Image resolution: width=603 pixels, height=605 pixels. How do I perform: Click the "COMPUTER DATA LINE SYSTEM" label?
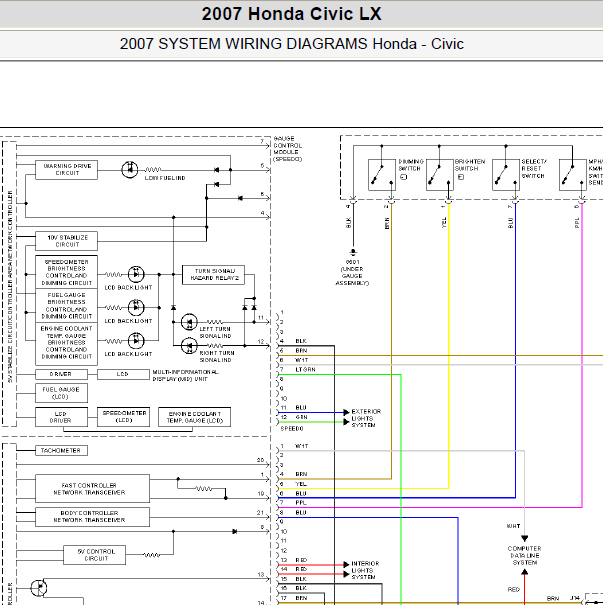[525, 556]
